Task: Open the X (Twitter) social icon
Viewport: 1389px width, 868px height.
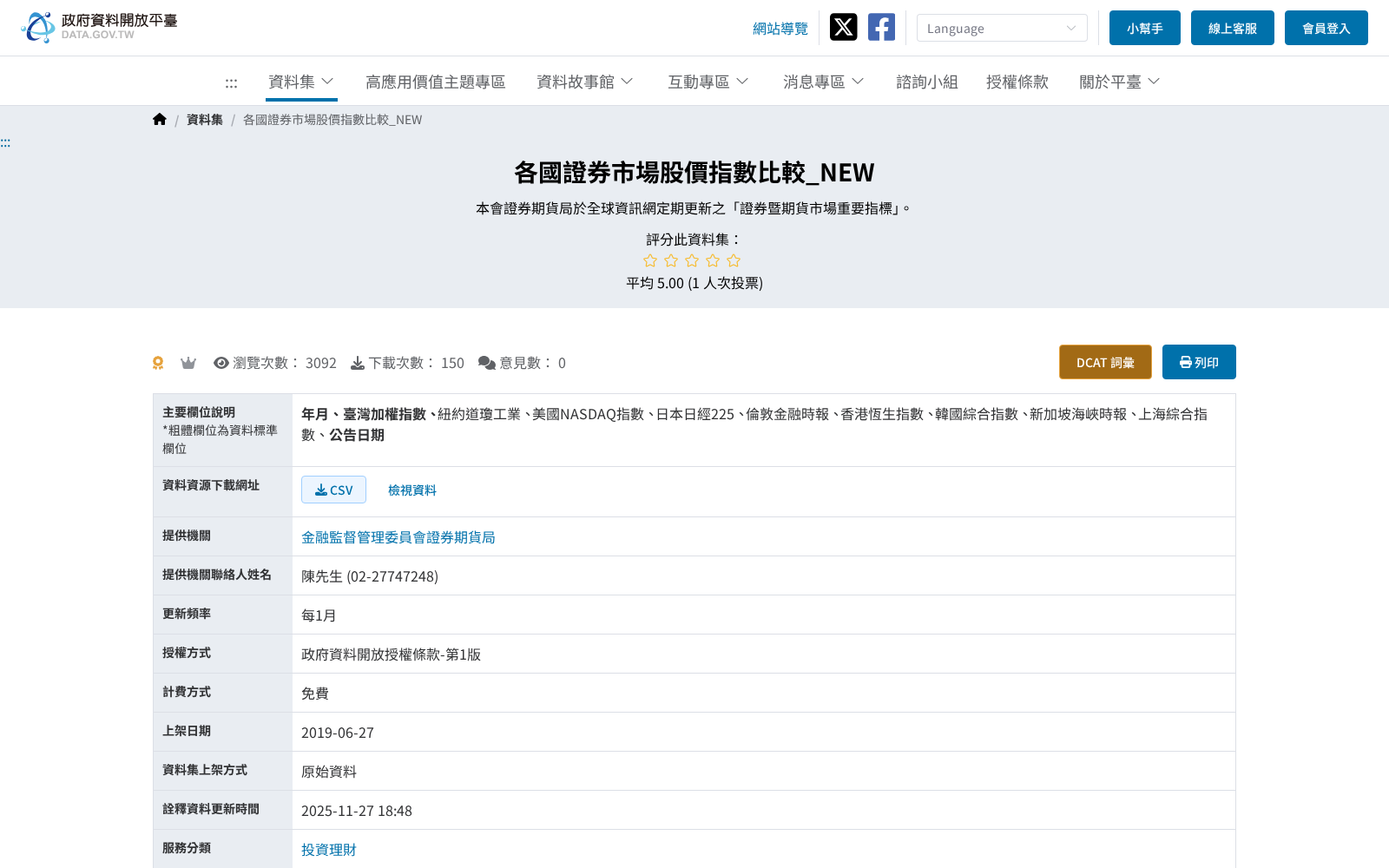Action: tap(843, 27)
